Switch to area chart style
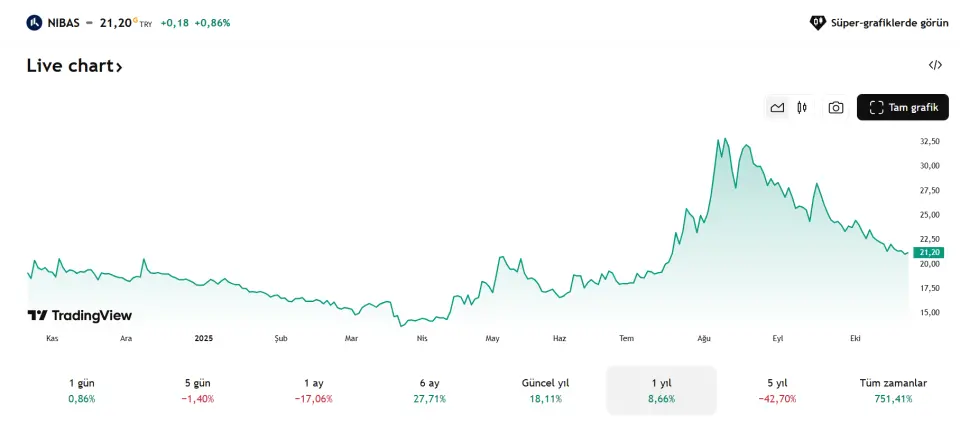Screen dimensions: 960x424 [x=777, y=108]
